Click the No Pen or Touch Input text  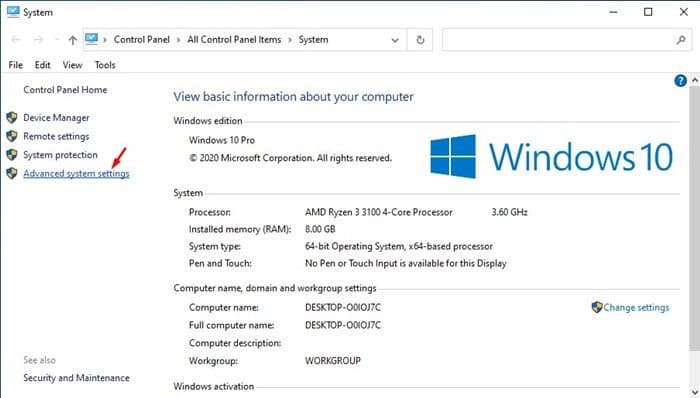point(406,263)
